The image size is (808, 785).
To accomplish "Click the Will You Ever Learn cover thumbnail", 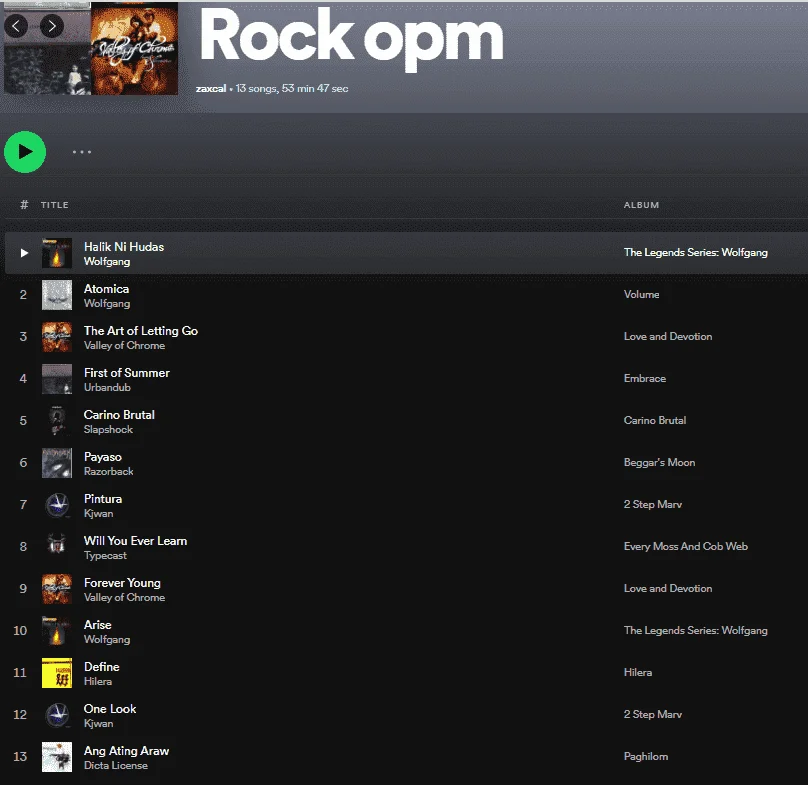I will click(x=57, y=547).
